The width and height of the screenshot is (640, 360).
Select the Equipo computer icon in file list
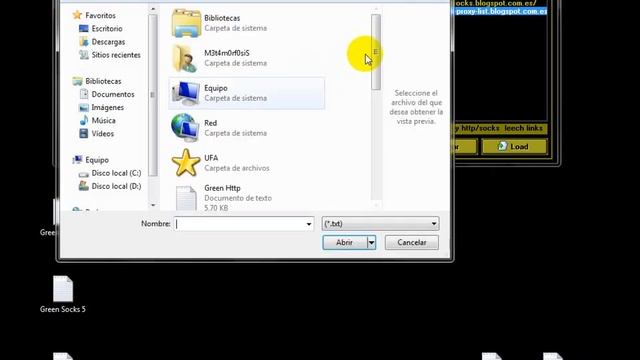tap(186, 93)
